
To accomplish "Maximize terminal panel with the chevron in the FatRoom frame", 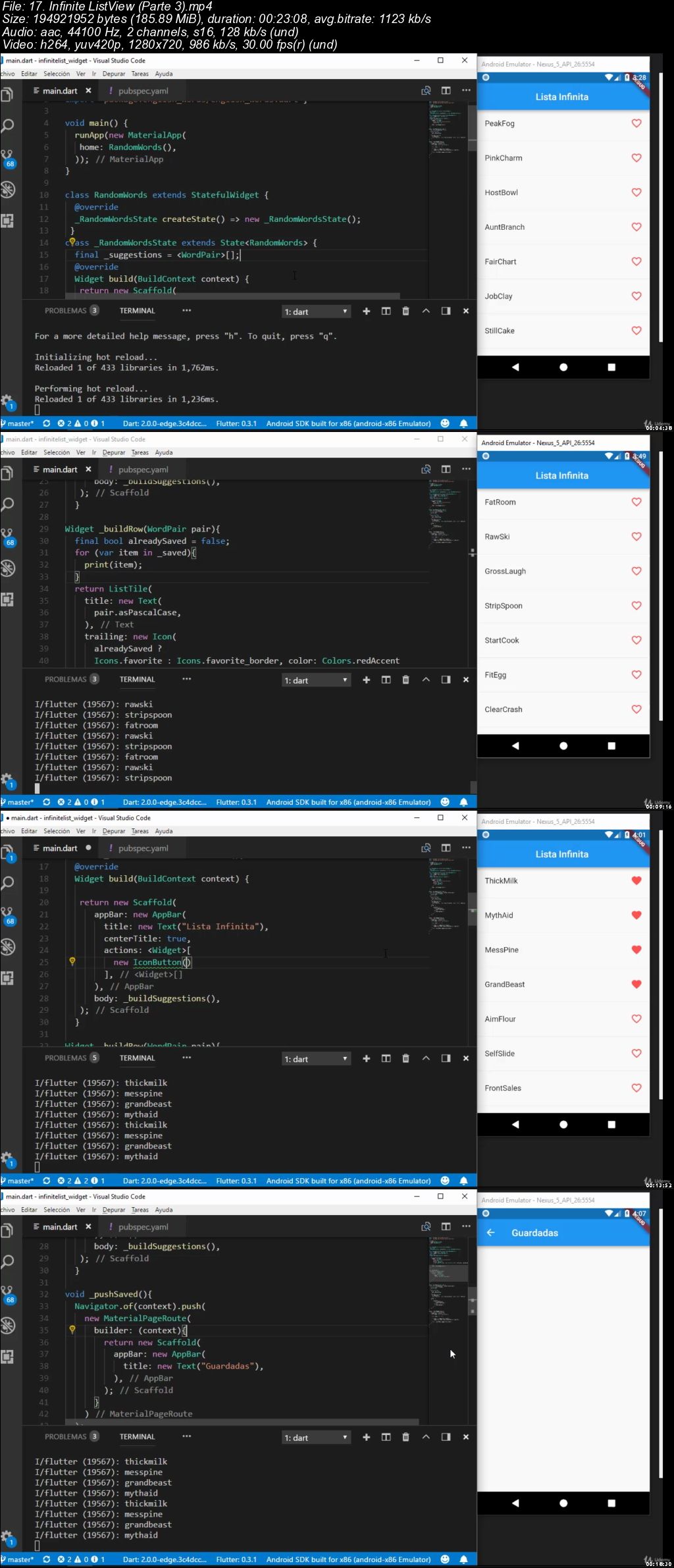I will tap(426, 680).
